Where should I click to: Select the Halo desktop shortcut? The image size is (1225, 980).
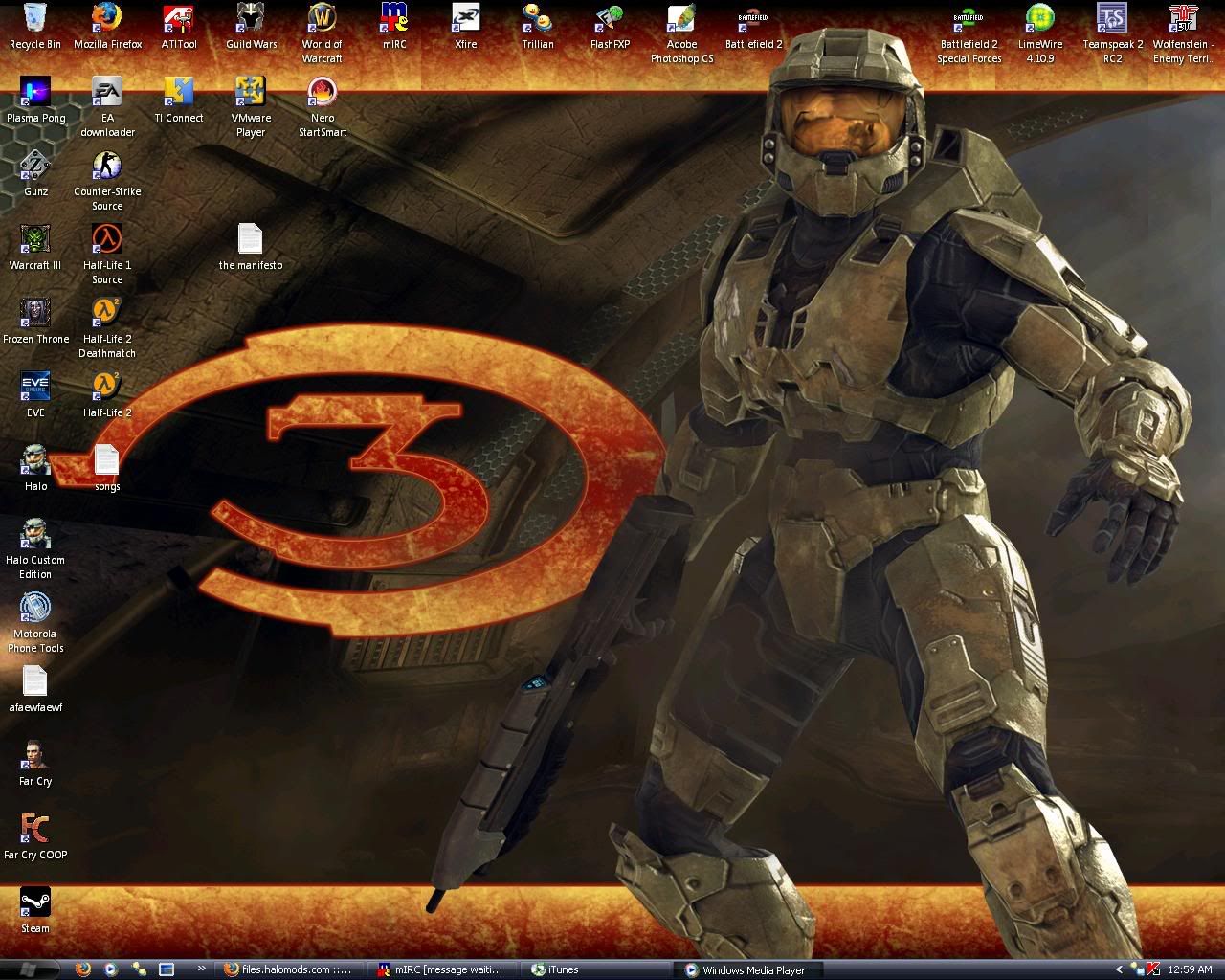tap(35, 468)
